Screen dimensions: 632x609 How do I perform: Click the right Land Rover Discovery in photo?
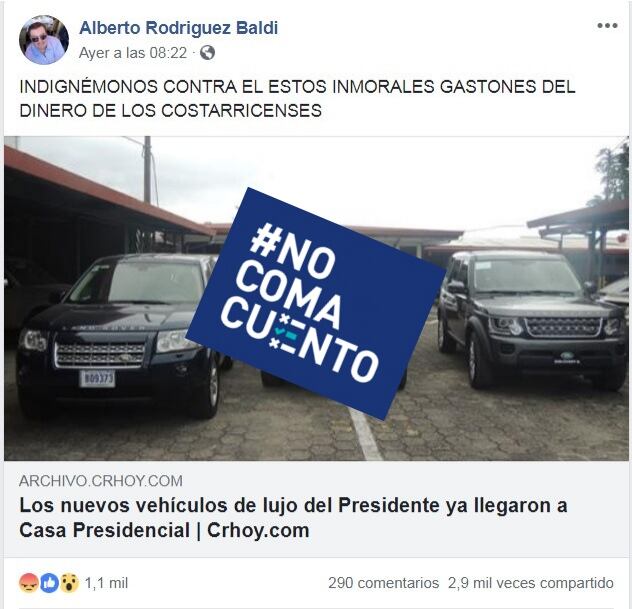(x=531, y=320)
